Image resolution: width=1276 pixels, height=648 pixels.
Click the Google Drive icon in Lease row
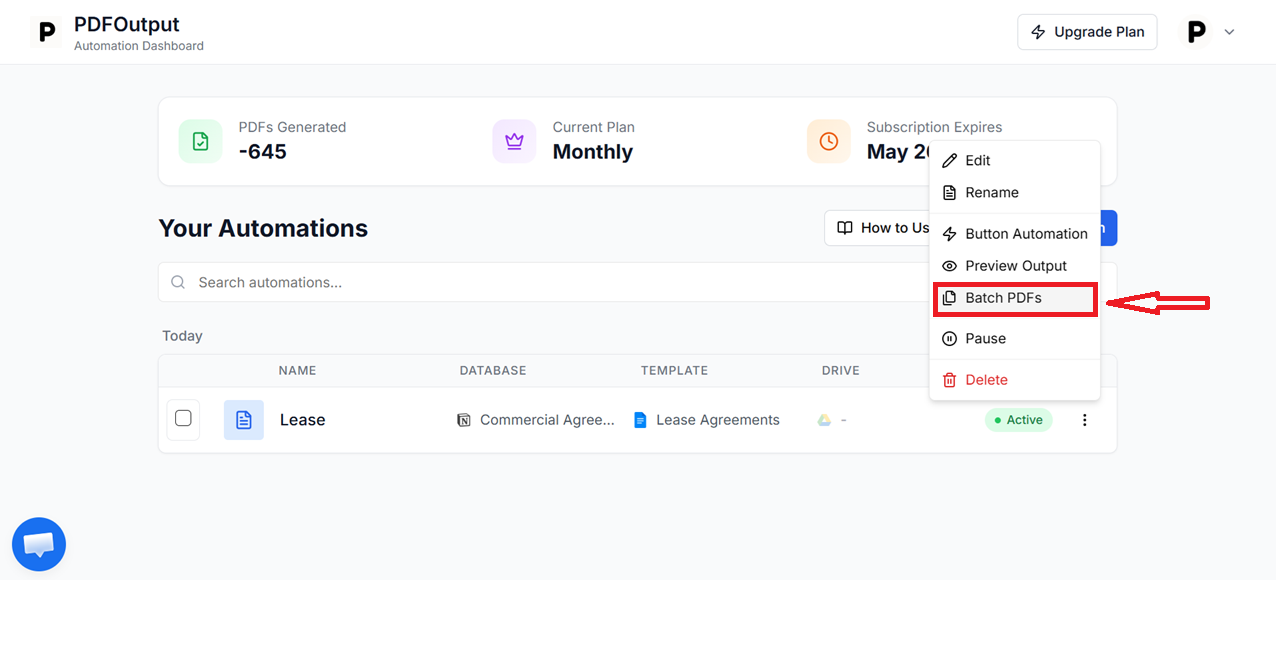[824, 420]
